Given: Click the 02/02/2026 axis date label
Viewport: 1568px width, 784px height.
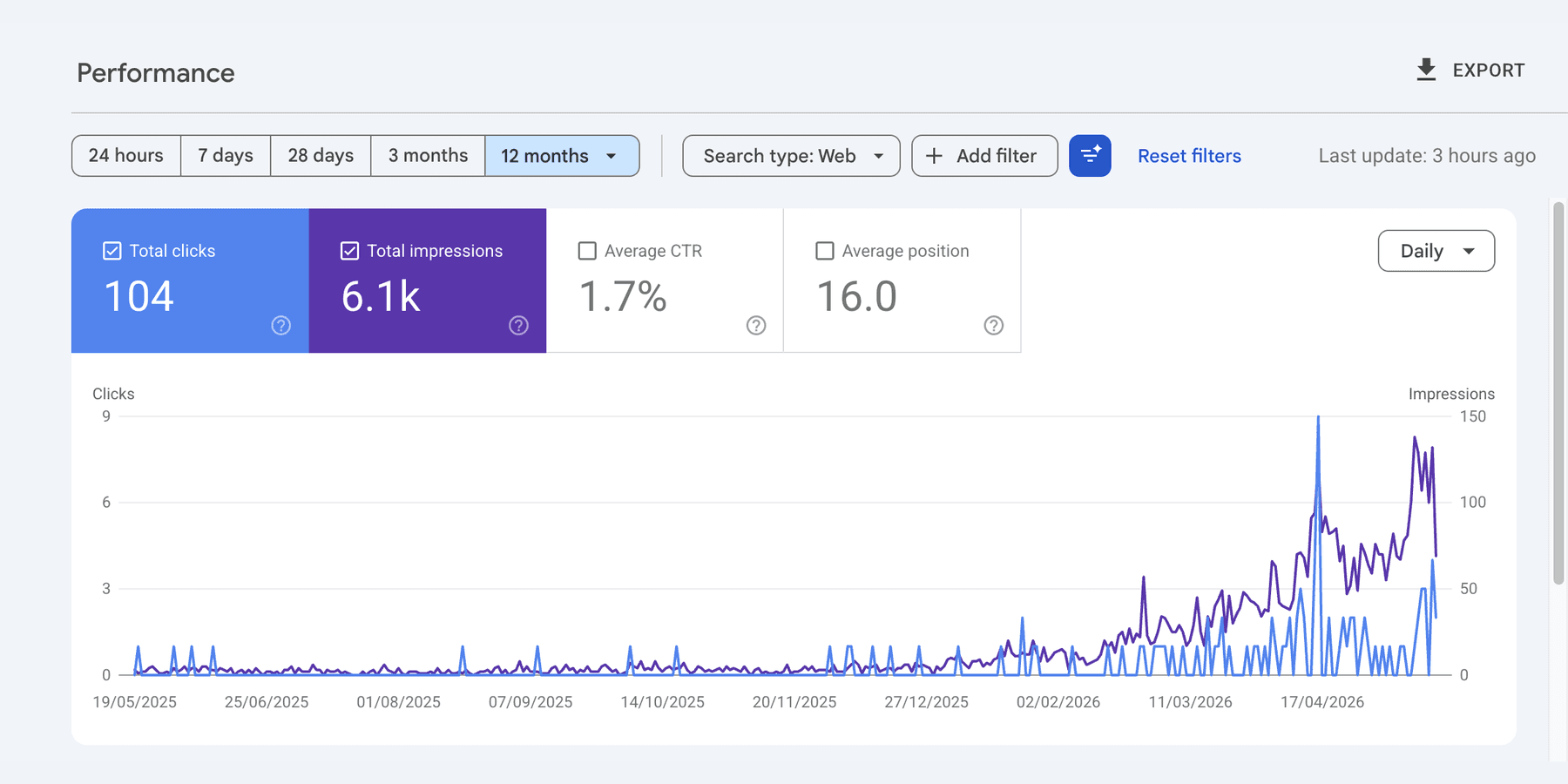Looking at the screenshot, I should point(1058,702).
